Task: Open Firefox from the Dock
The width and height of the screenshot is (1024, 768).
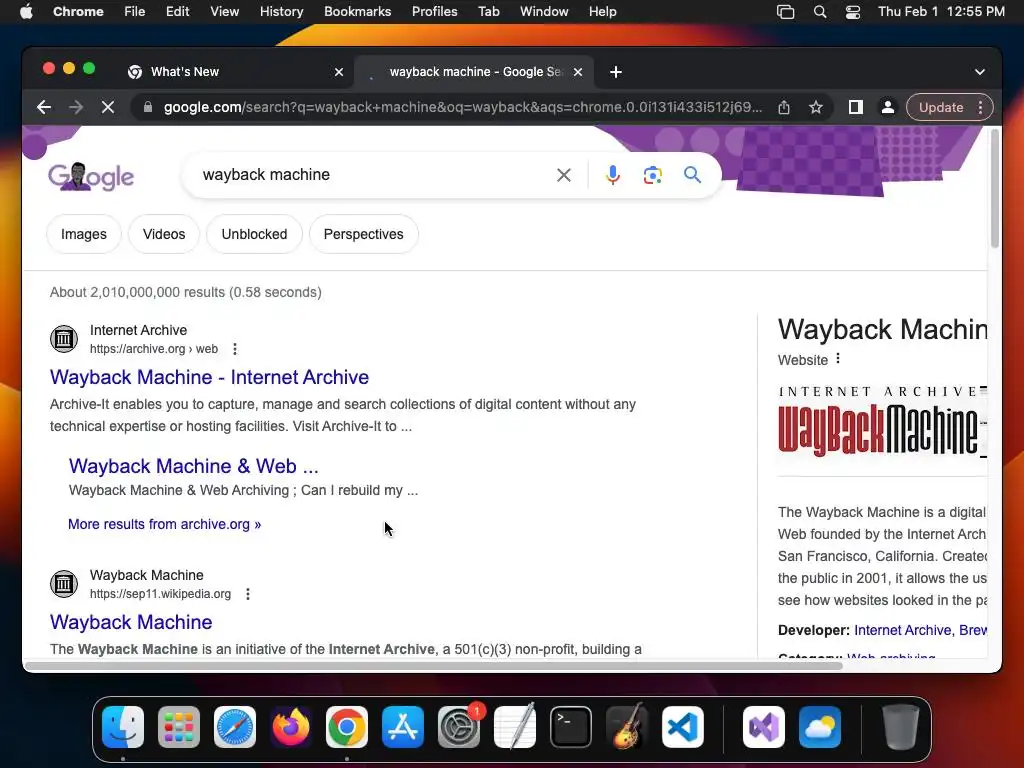Action: click(x=291, y=727)
